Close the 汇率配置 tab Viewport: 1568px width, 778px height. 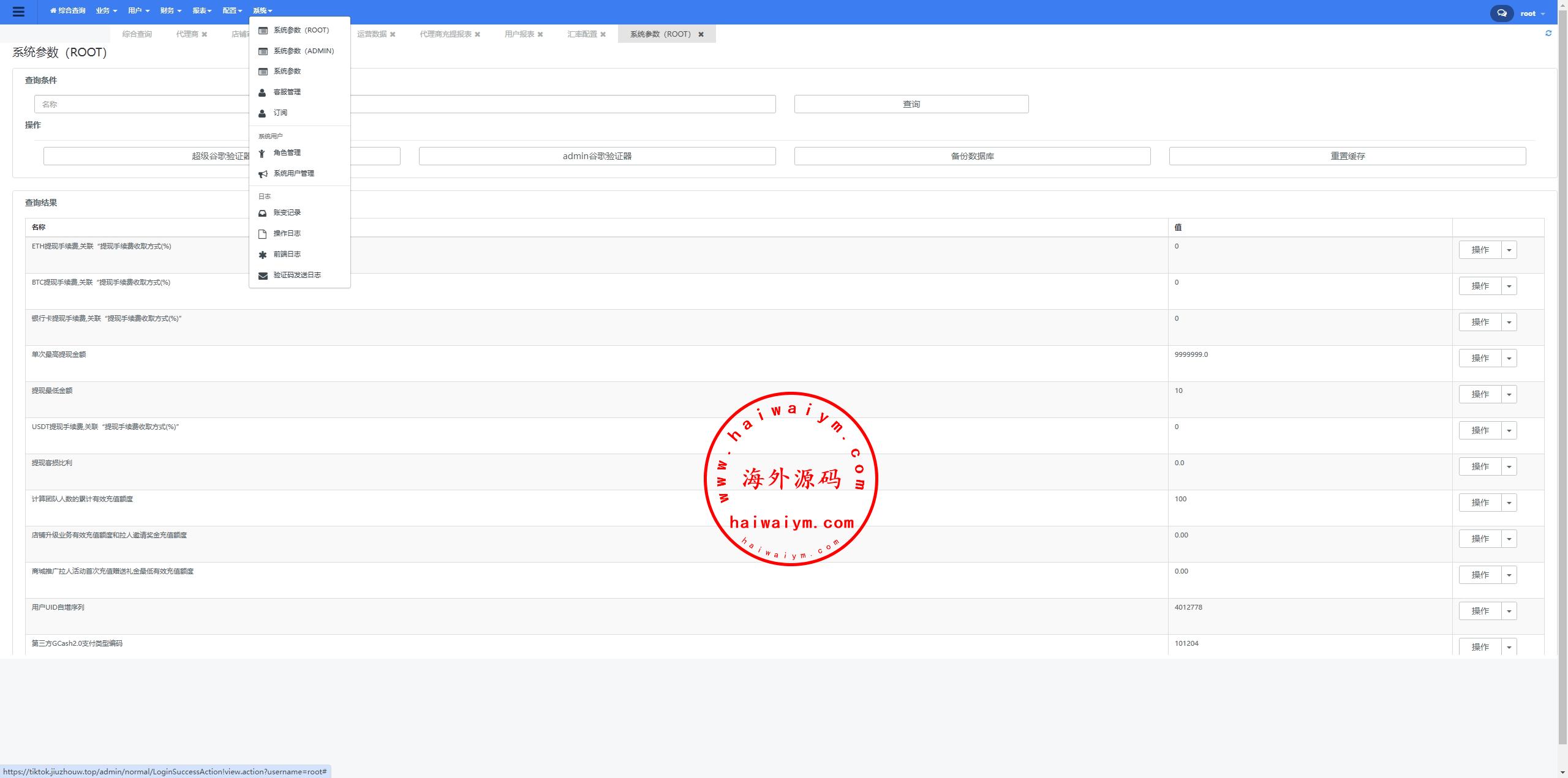[x=603, y=34]
